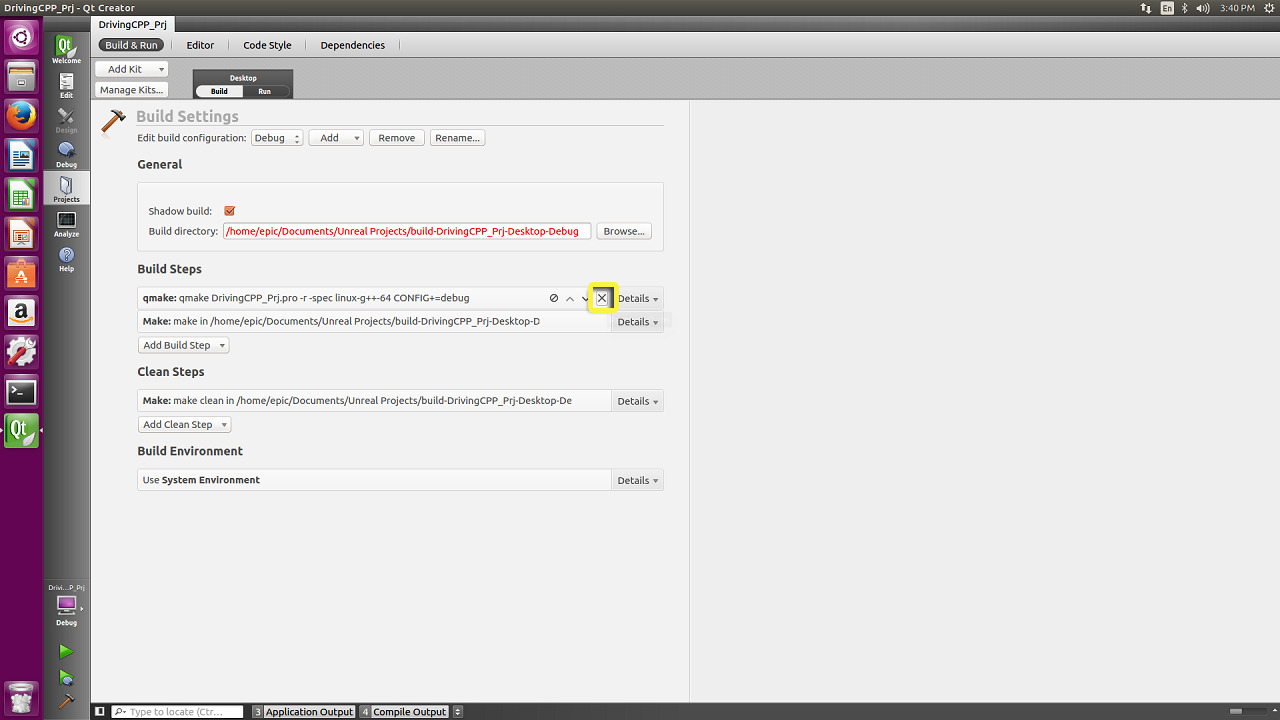
Task: Click the progress bar in status bar corner
Action: coord(1249,711)
